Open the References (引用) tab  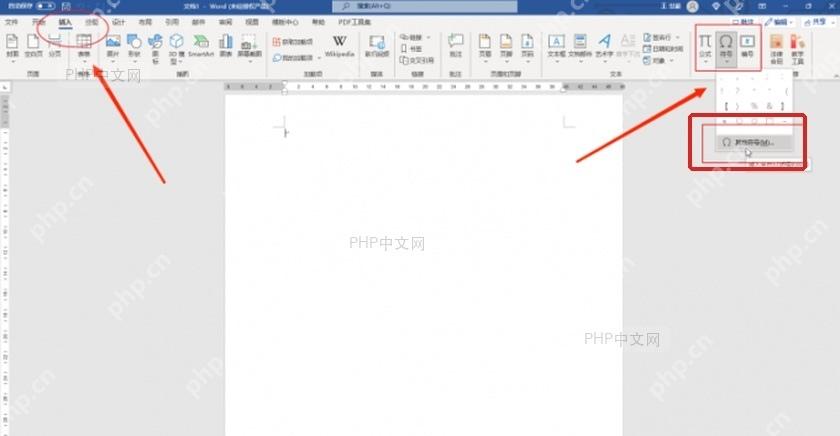(172, 22)
